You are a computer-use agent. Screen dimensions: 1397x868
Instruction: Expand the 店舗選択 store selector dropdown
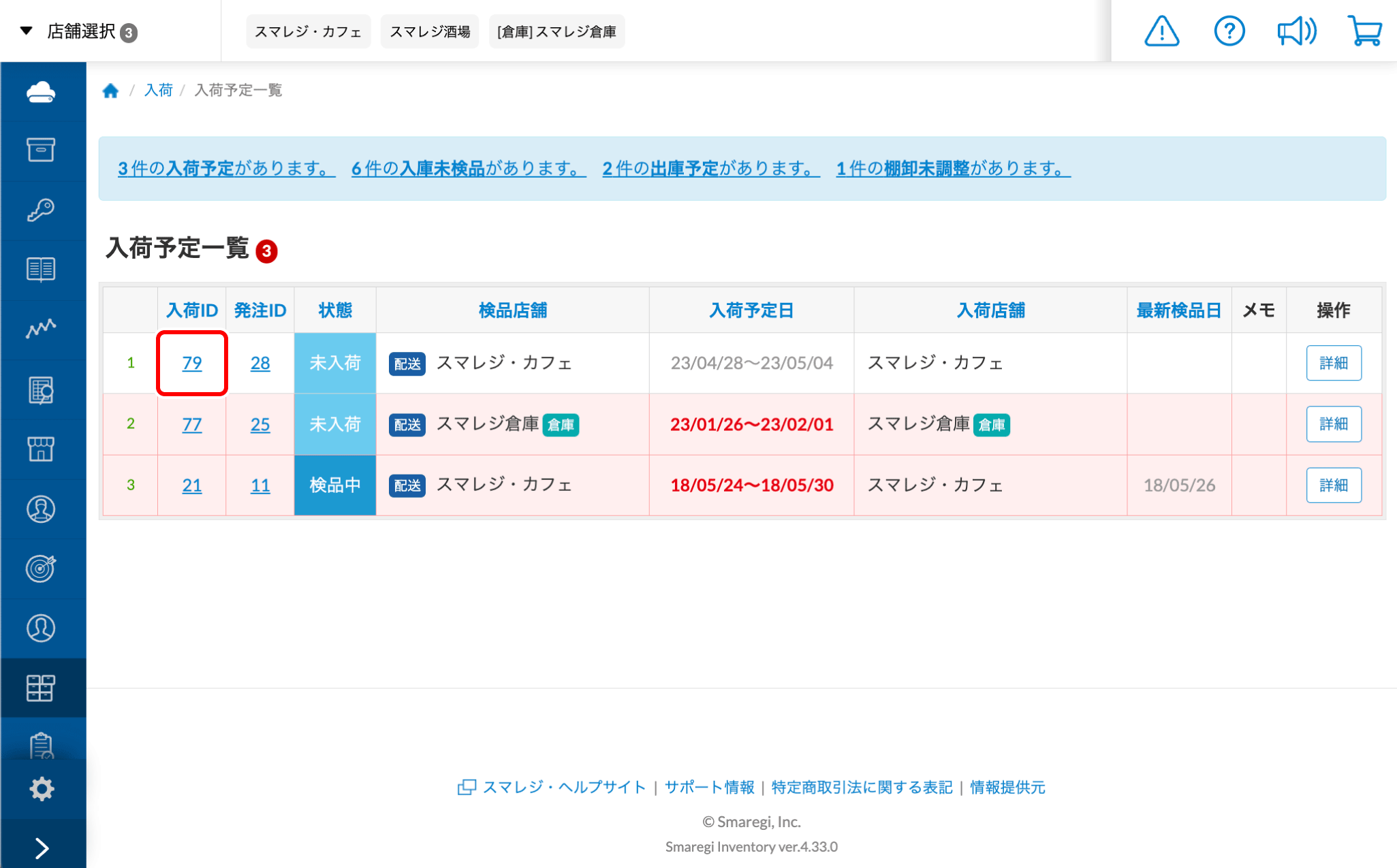78,31
